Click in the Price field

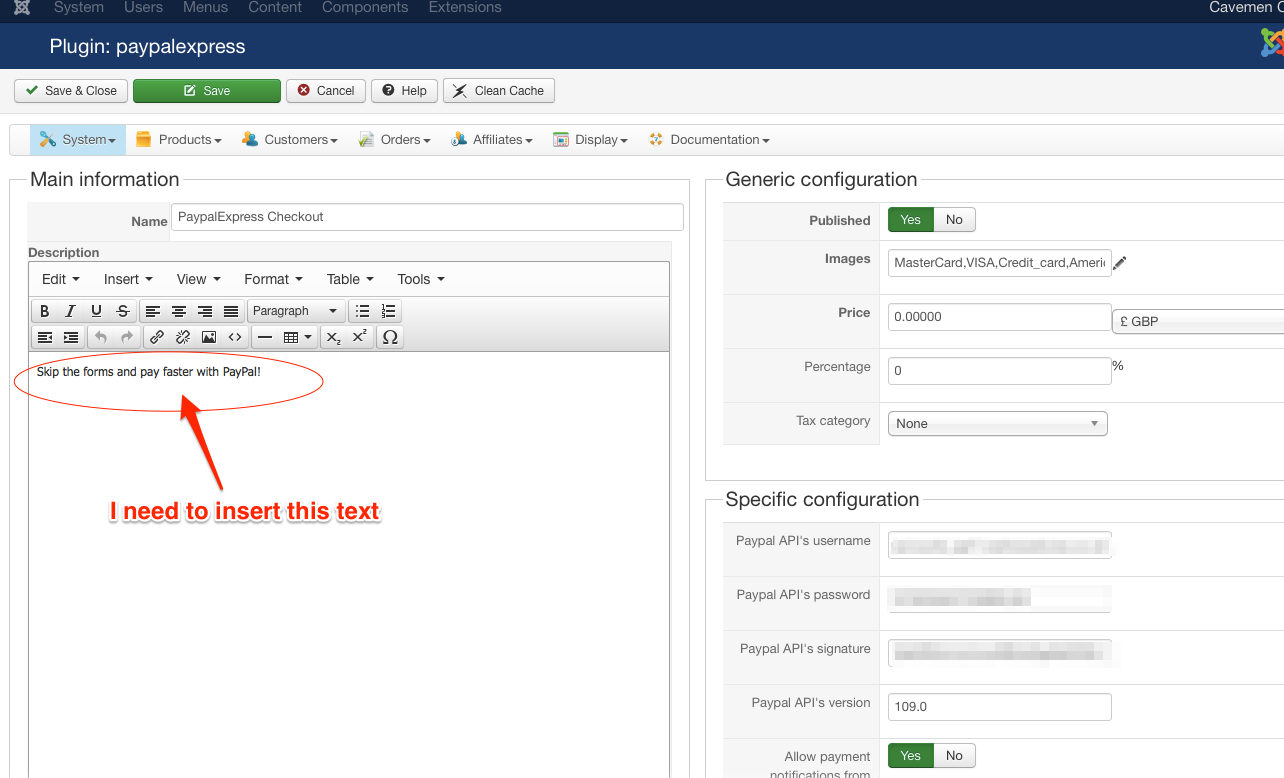click(x=1000, y=317)
